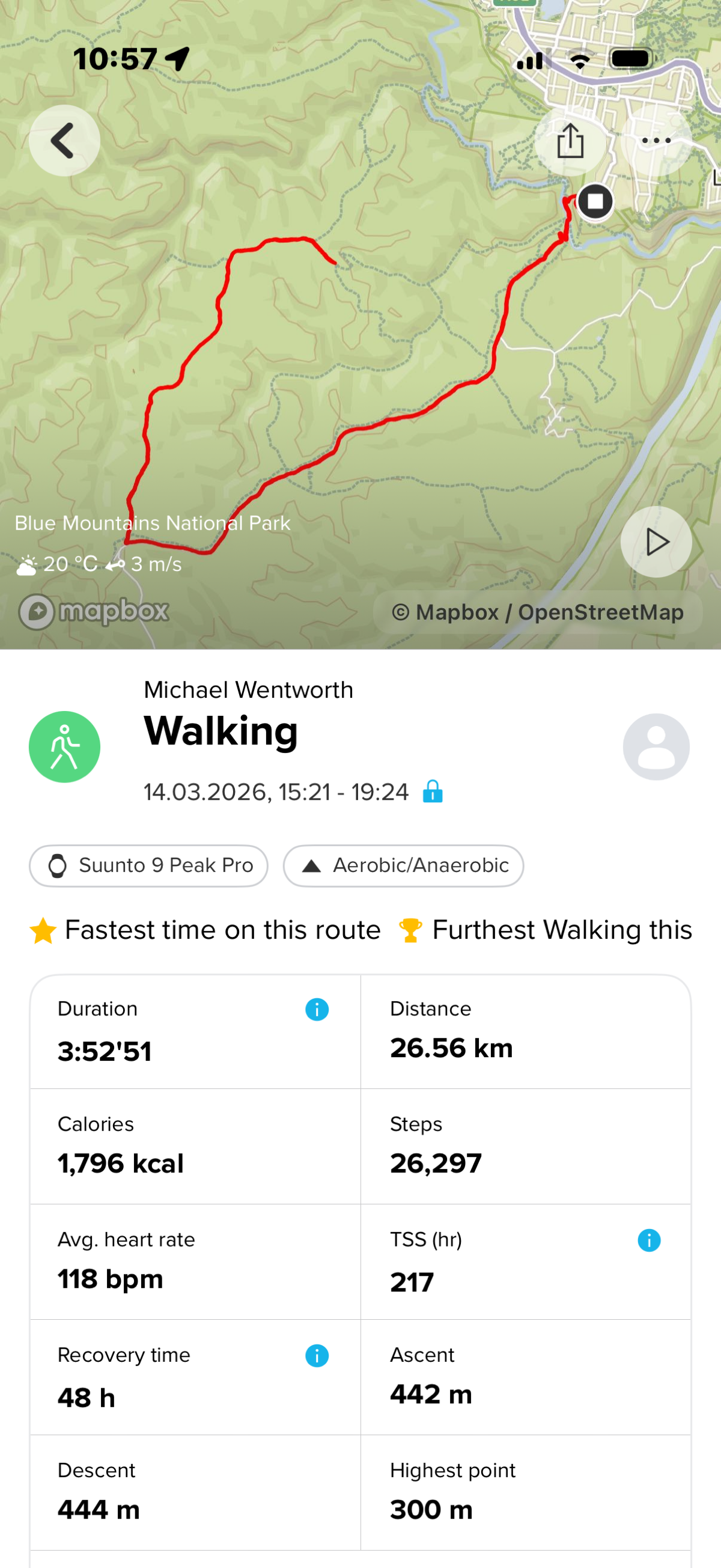Select the Aerobic/Anaerobic chip
The height and width of the screenshot is (1568, 721).
coord(403,865)
